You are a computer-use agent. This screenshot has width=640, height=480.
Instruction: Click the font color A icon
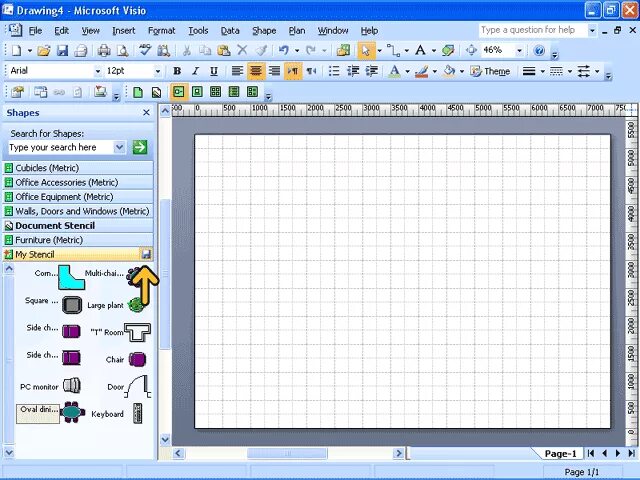[x=394, y=71]
